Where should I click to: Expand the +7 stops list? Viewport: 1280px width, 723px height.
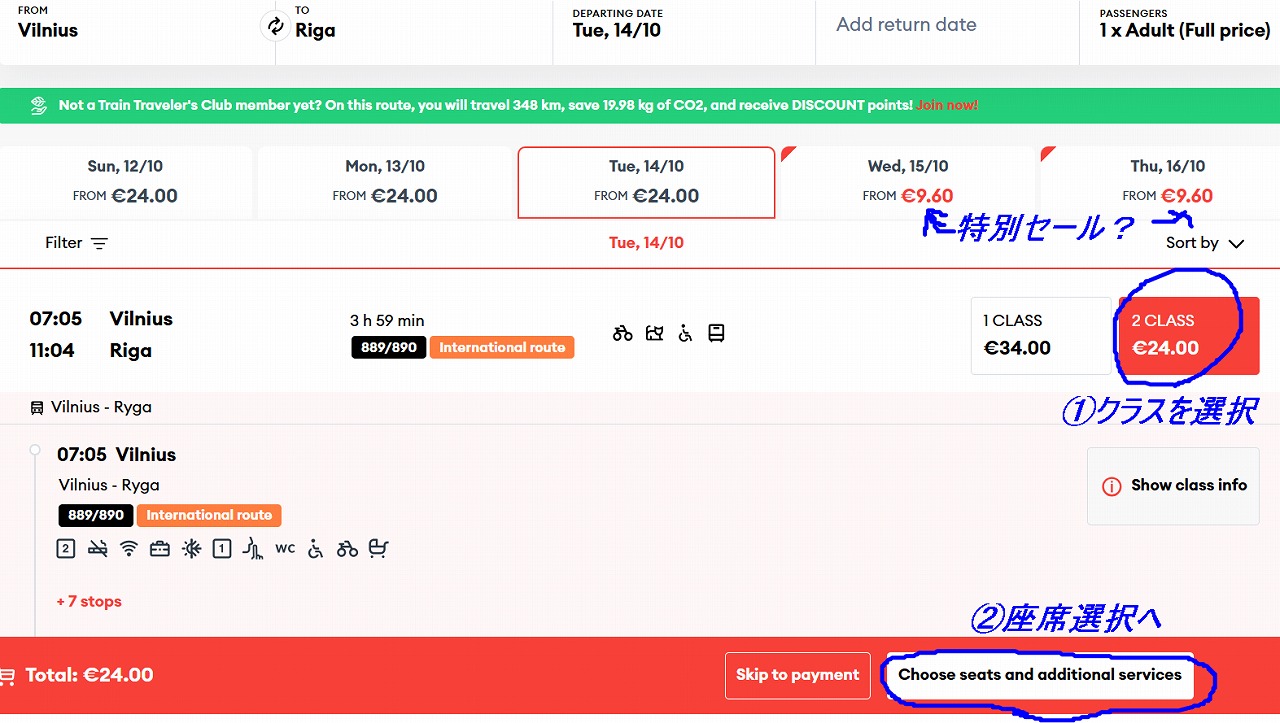(89, 601)
